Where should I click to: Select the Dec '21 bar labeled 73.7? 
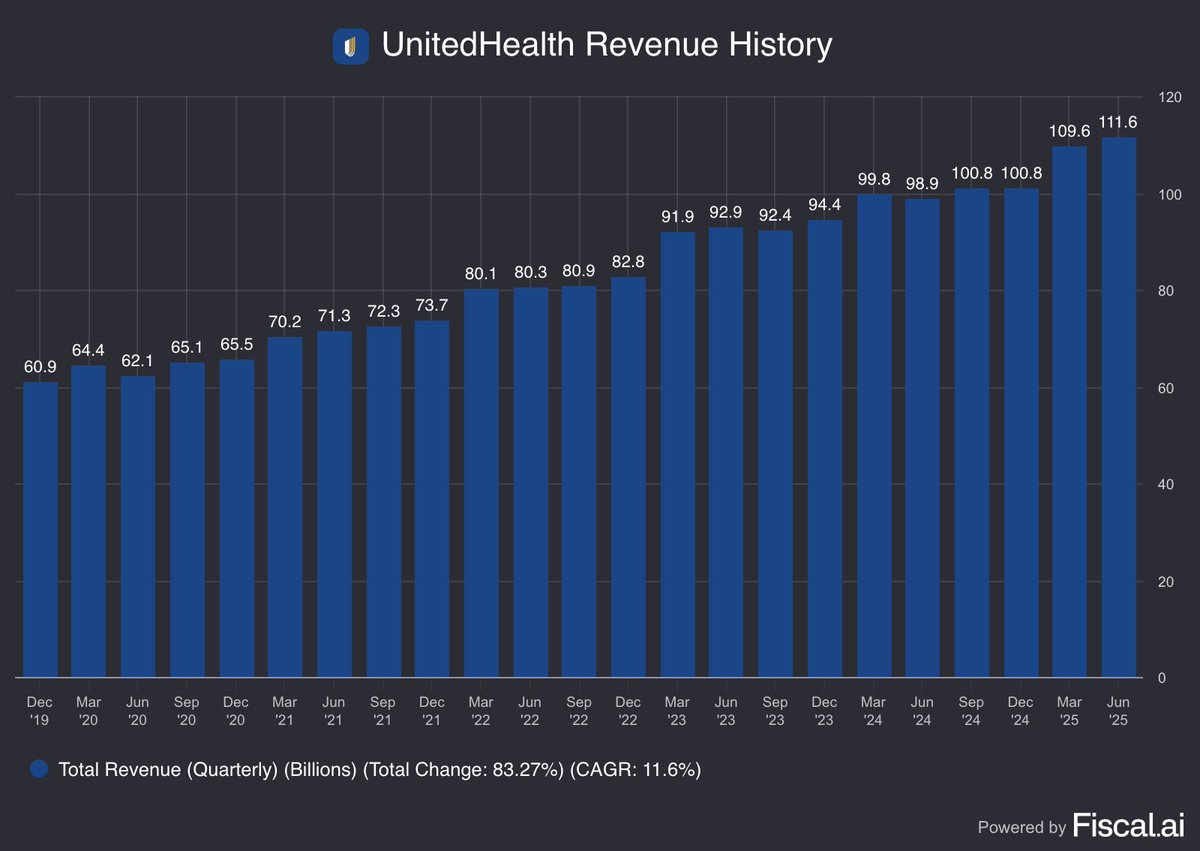pos(433,498)
